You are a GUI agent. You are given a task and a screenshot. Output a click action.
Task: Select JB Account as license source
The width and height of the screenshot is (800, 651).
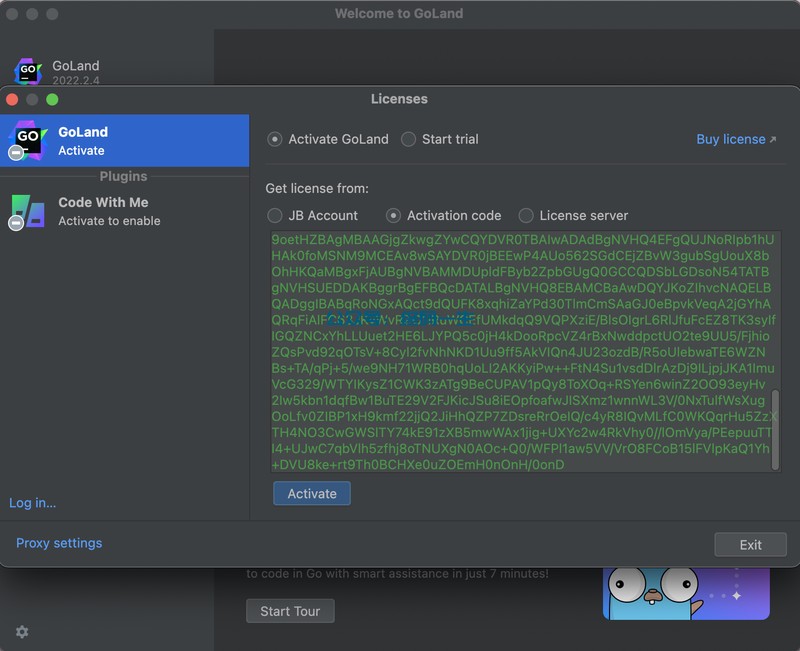point(275,215)
